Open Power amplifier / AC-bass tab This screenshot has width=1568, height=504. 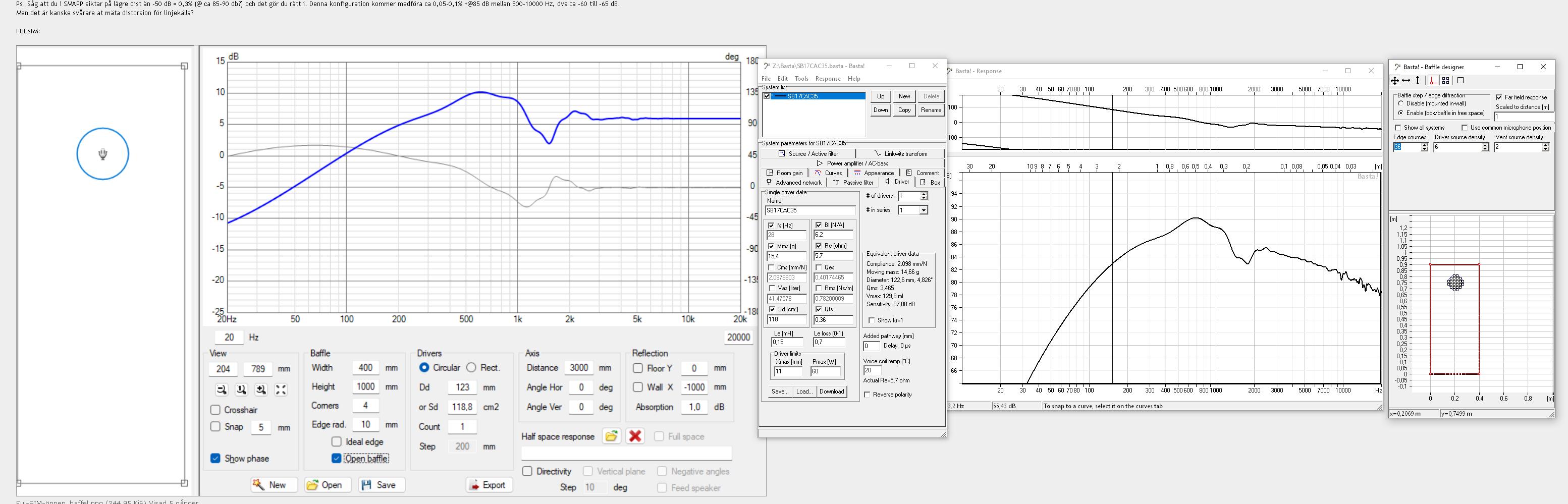point(852,163)
